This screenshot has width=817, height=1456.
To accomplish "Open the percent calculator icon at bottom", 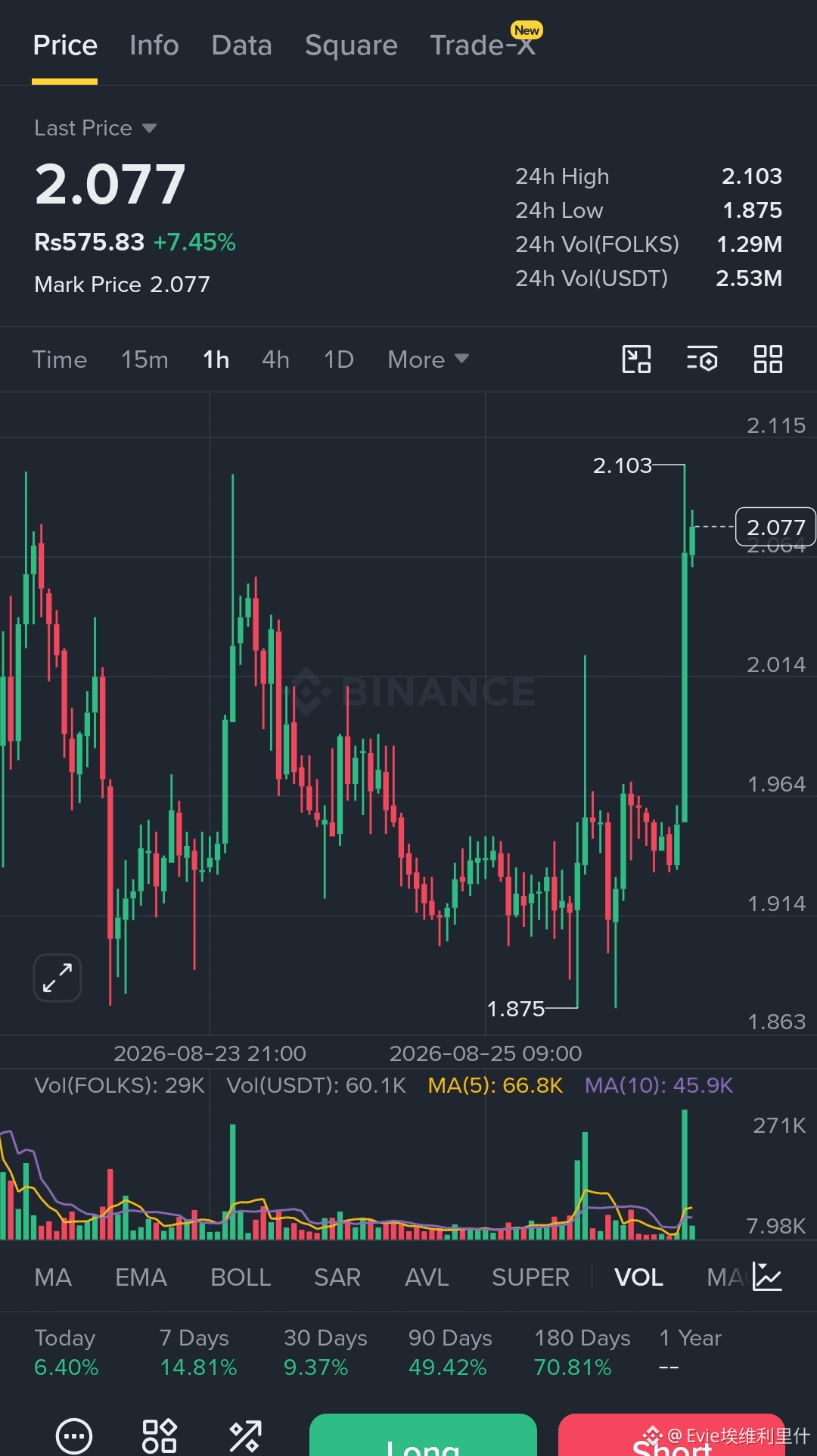I will tap(245, 1436).
